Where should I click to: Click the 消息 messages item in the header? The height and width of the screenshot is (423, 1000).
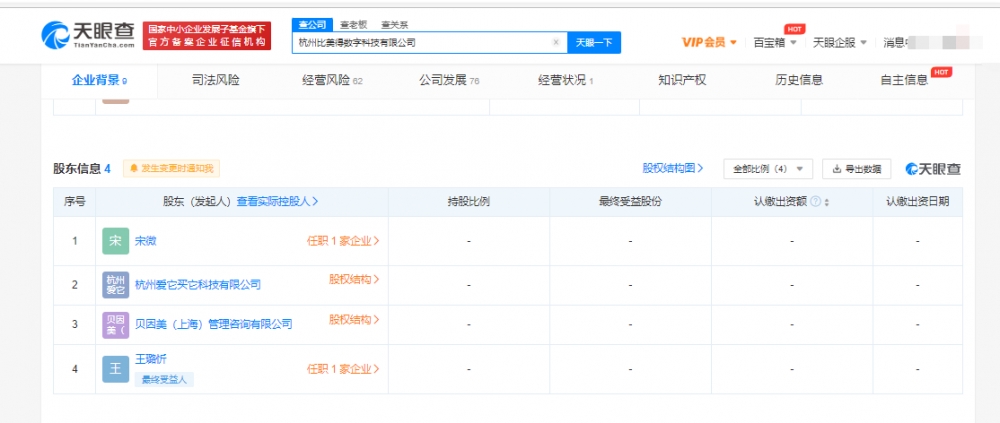[894, 42]
